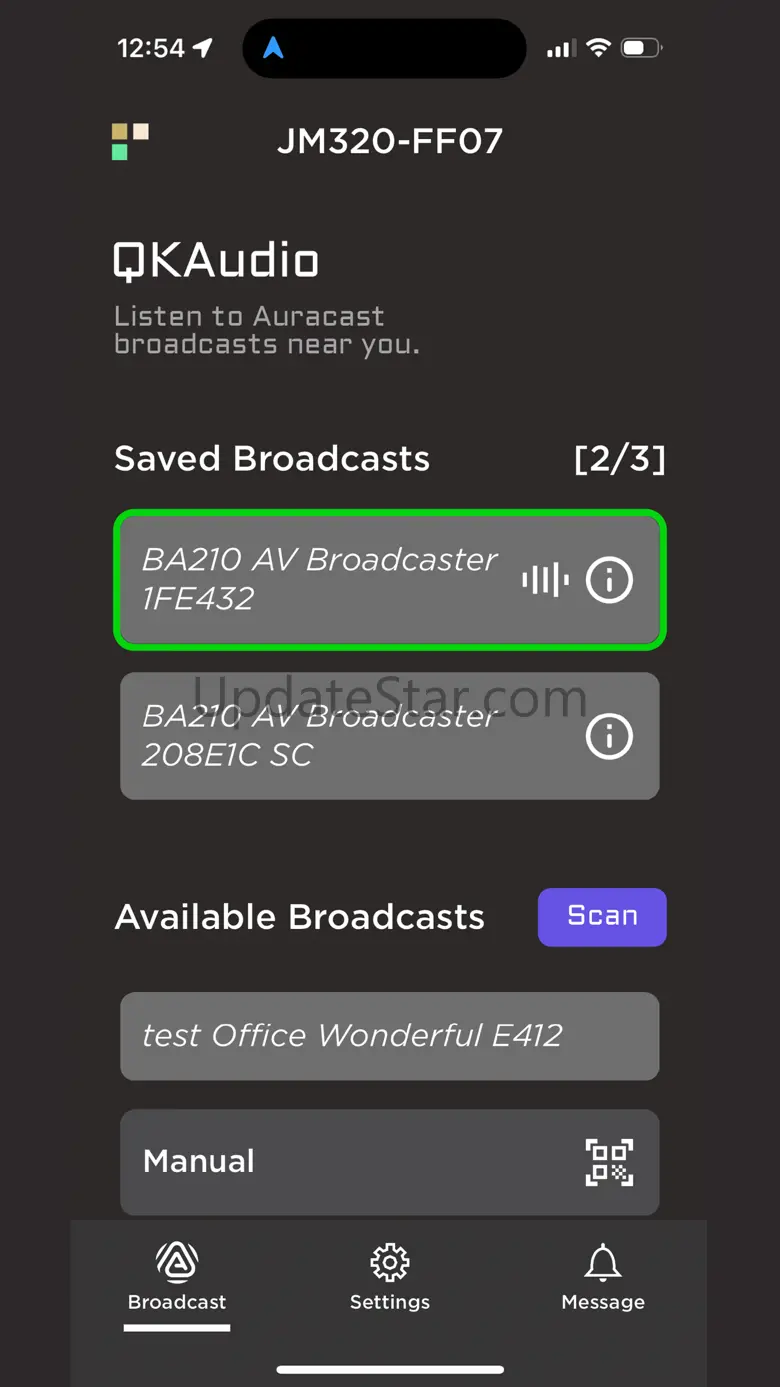Join the test Office Wonderful E412 broadcast
The width and height of the screenshot is (780, 1387).
coord(389,1036)
